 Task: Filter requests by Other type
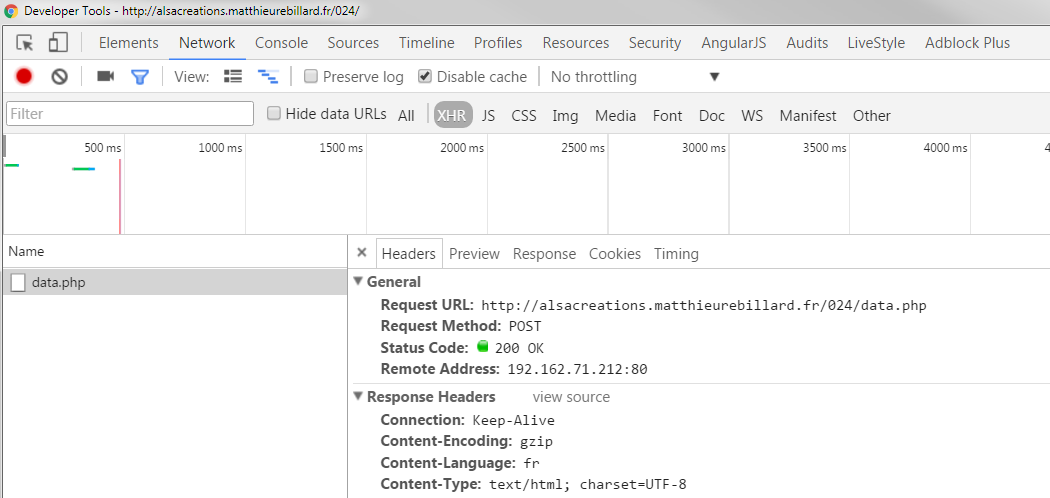[x=871, y=116]
